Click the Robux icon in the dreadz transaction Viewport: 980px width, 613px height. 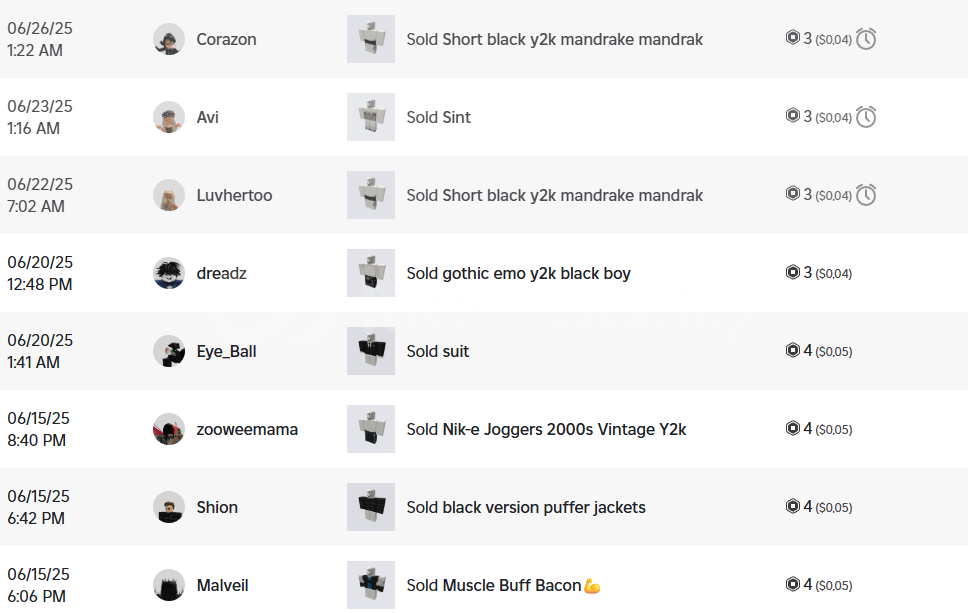(792, 272)
